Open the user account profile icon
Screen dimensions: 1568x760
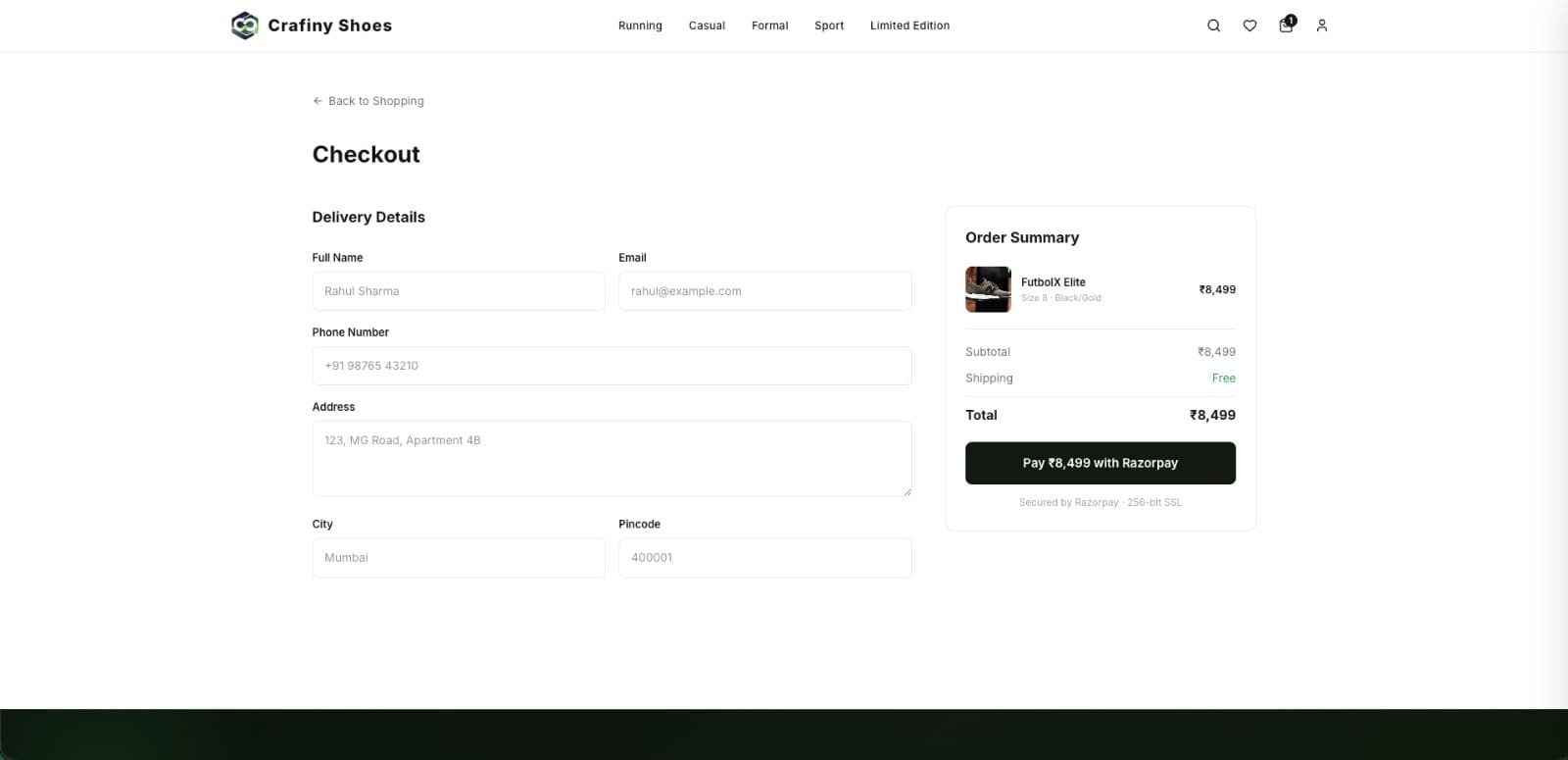click(x=1321, y=25)
